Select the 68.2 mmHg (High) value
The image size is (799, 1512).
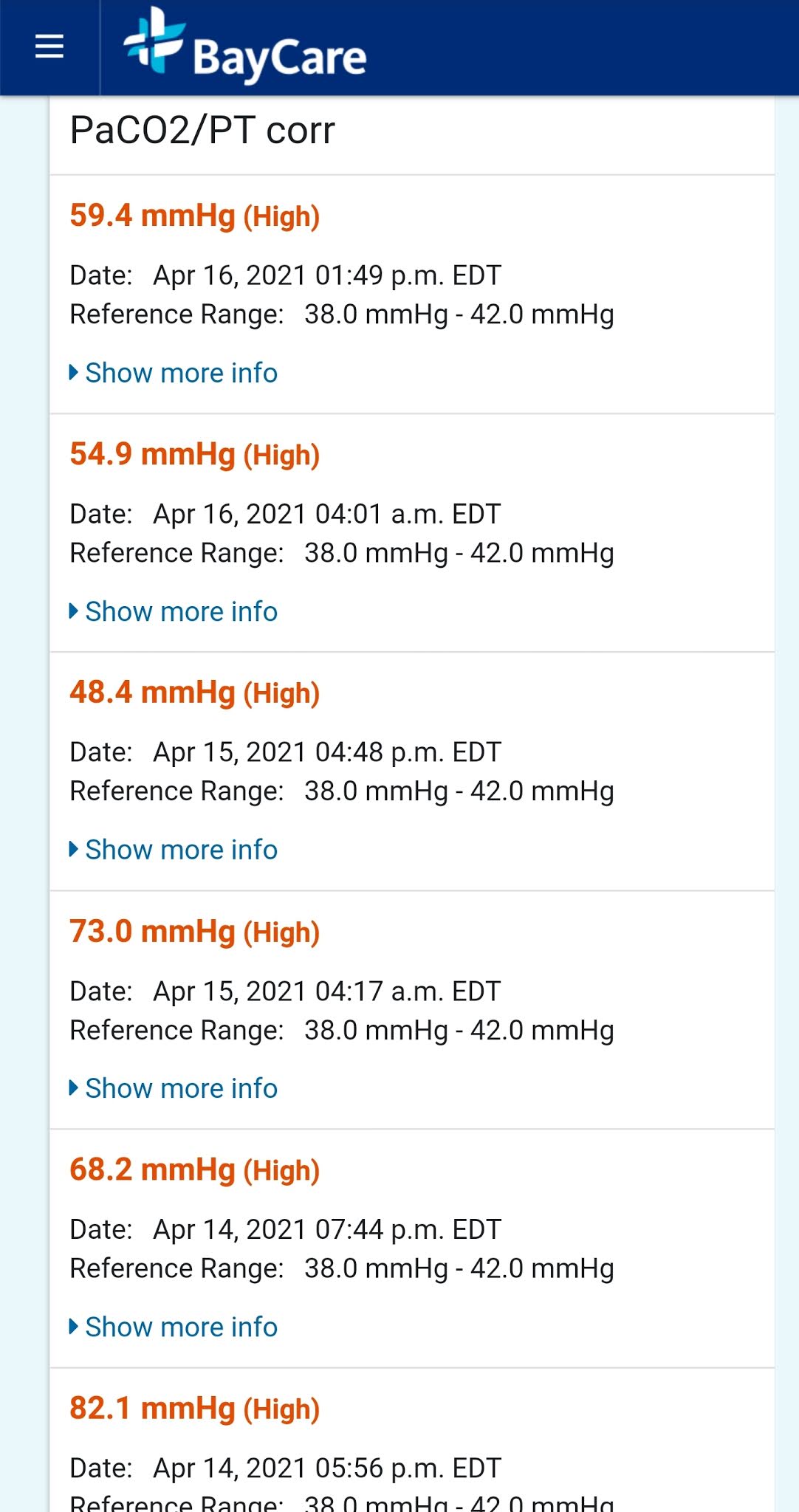click(x=195, y=1170)
